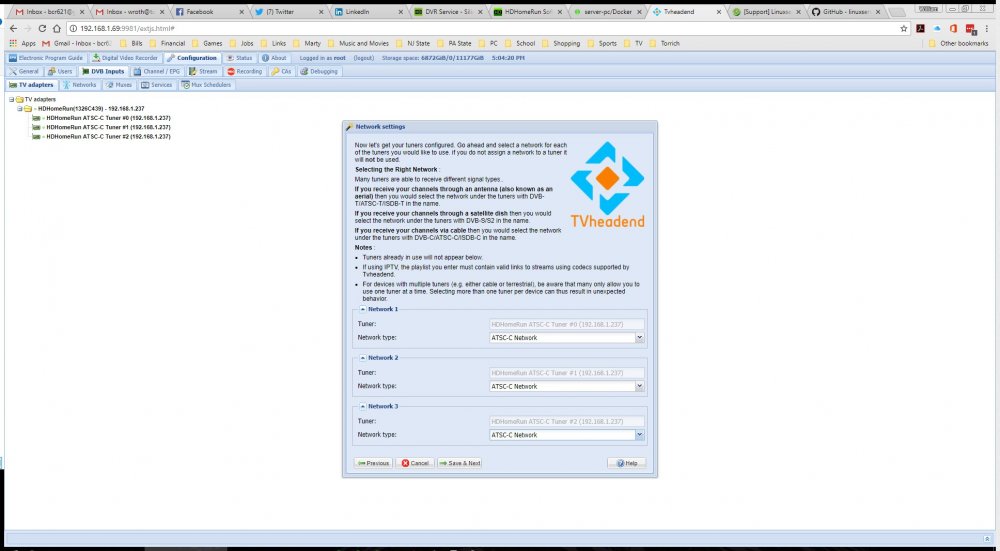Image resolution: width=1000 pixels, height=551 pixels.
Task: Switch to the Stream tab
Action: [x=203, y=71]
